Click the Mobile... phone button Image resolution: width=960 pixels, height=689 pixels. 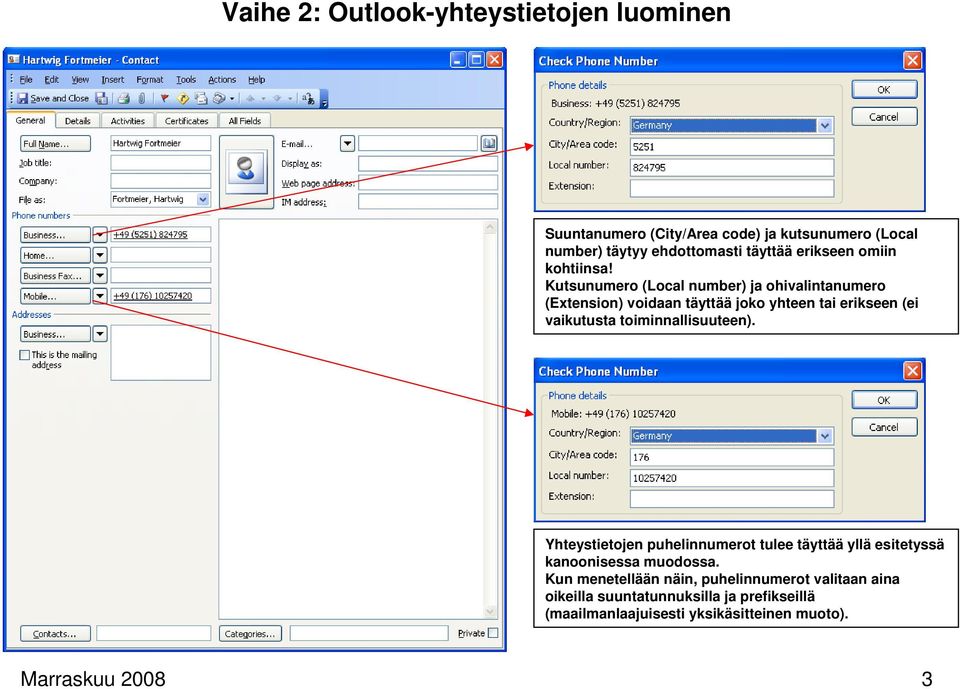55,296
